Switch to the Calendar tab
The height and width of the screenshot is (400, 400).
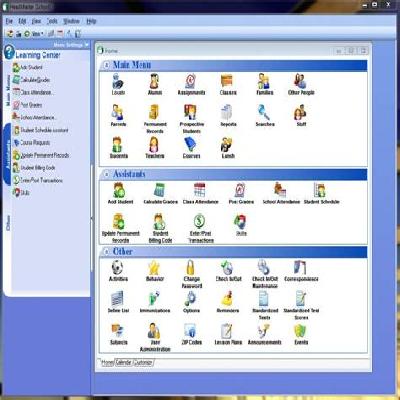[124, 362]
